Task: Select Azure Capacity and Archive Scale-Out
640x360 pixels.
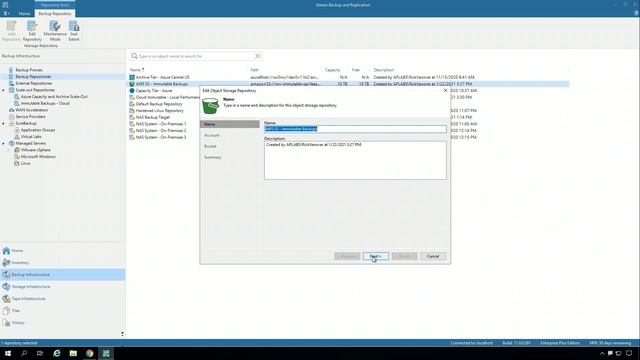Action: tap(54, 97)
